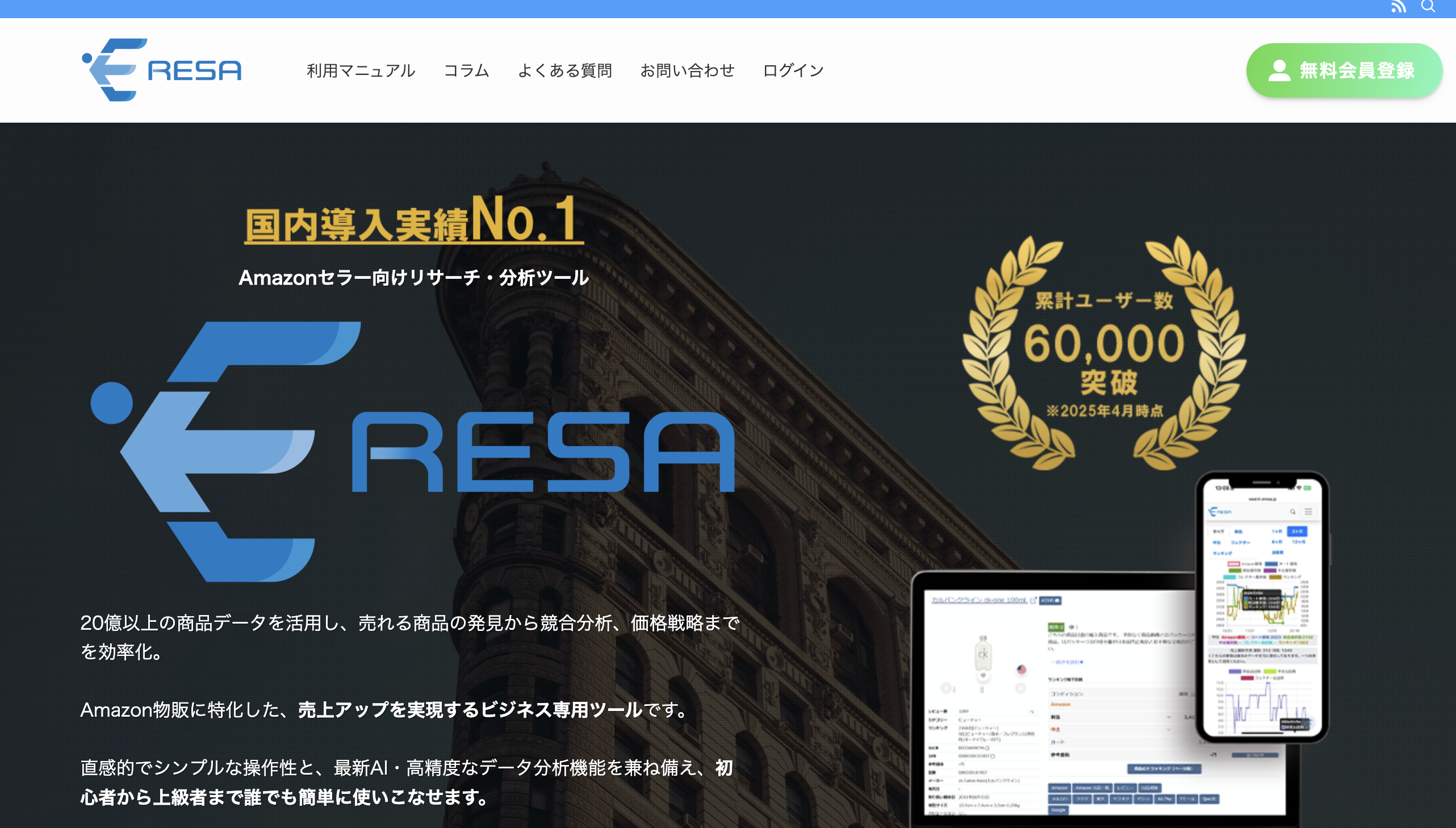The width and height of the screenshot is (1456, 828).
Task: Click the smartphone app mockup image
Action: [x=1262, y=607]
